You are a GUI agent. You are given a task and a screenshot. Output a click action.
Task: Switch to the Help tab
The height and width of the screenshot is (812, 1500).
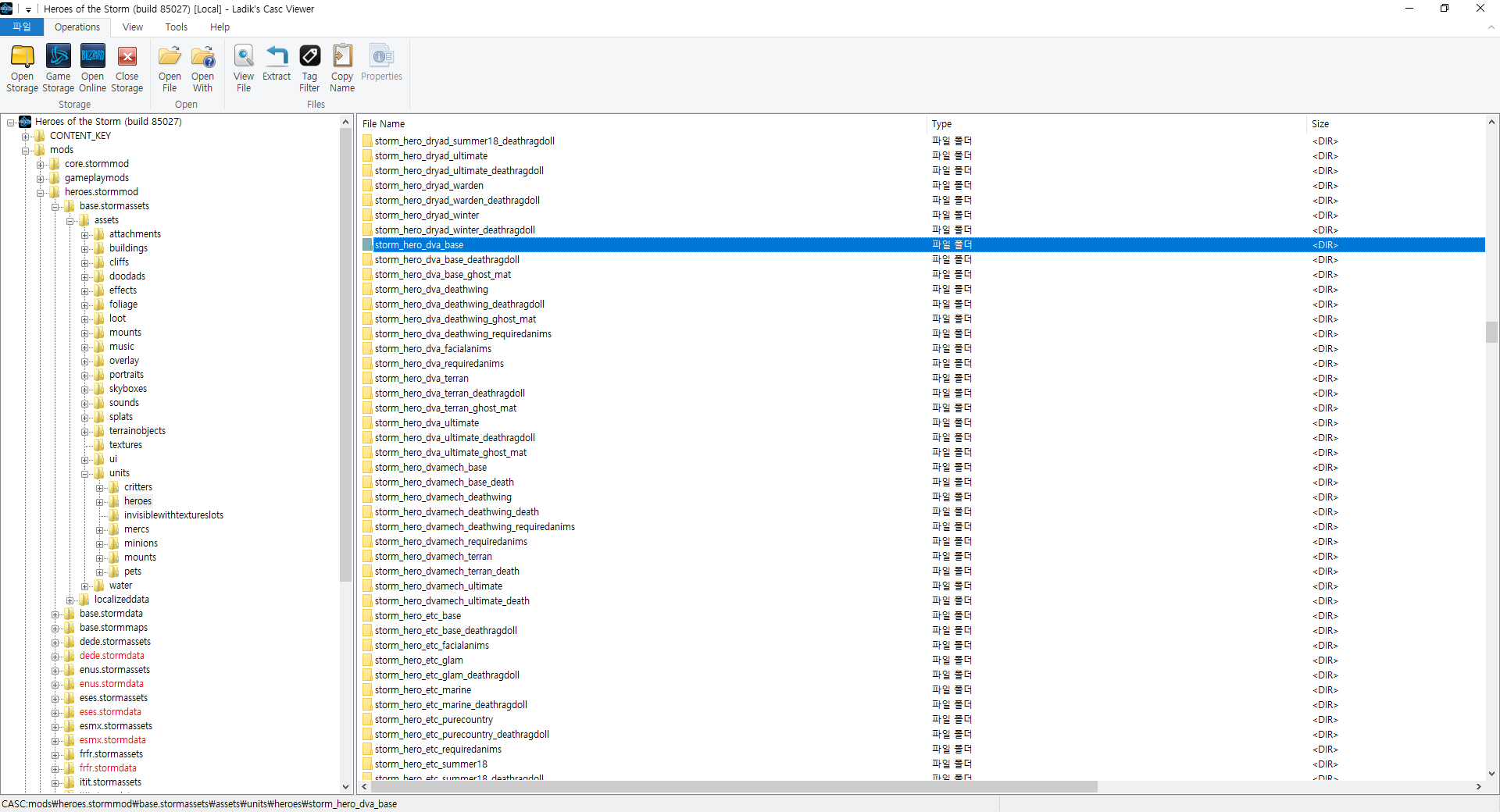click(220, 27)
